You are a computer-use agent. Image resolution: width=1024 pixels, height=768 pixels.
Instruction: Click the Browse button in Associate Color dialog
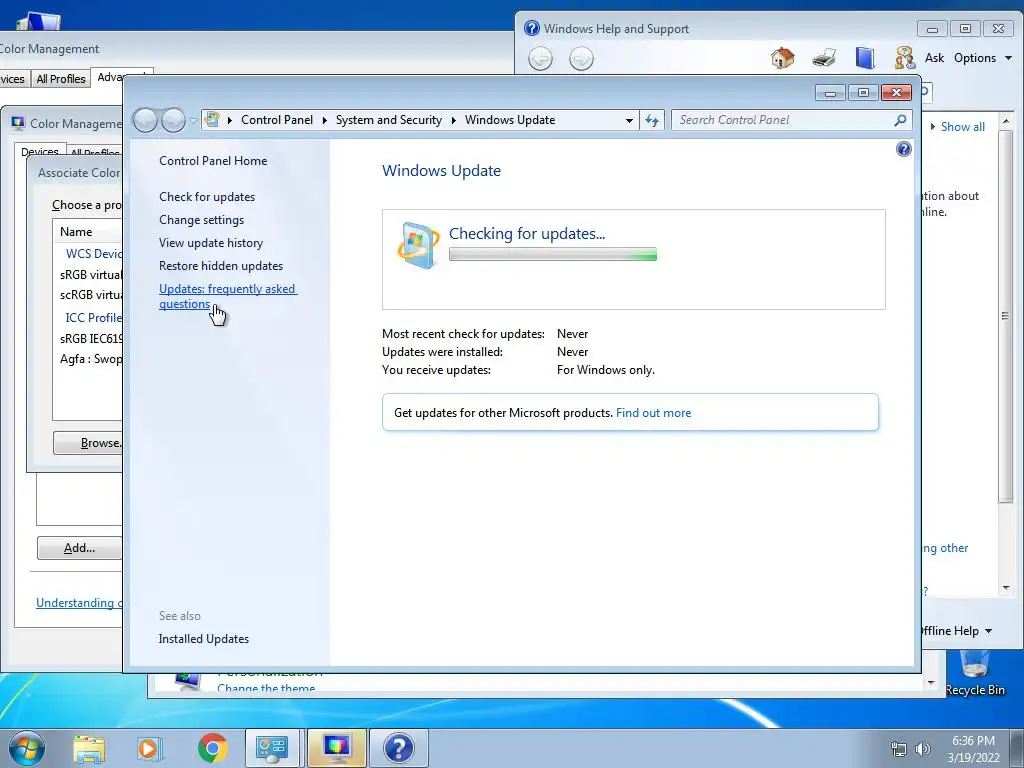coord(88,443)
